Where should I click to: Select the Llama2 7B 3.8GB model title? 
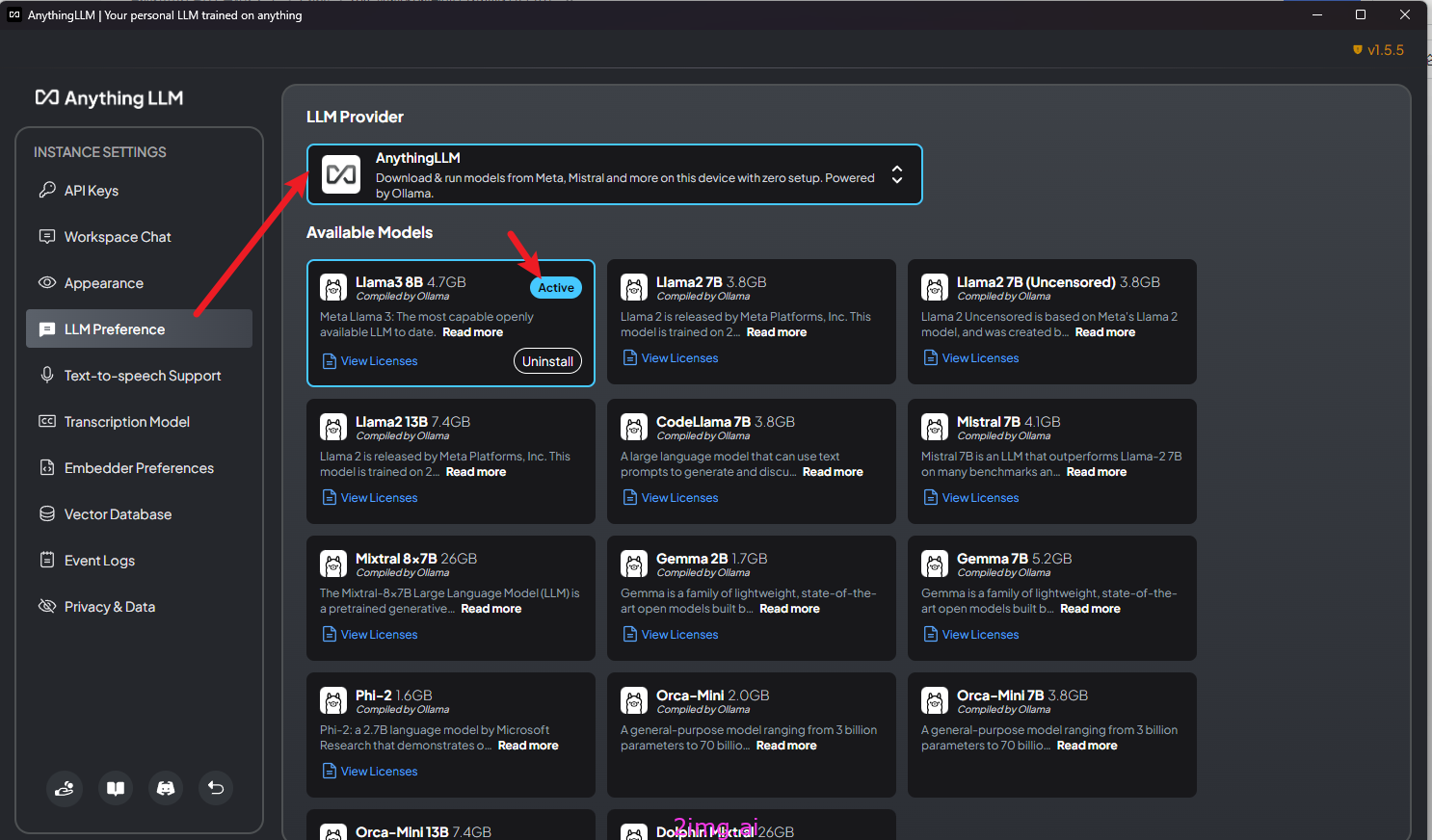pos(711,282)
